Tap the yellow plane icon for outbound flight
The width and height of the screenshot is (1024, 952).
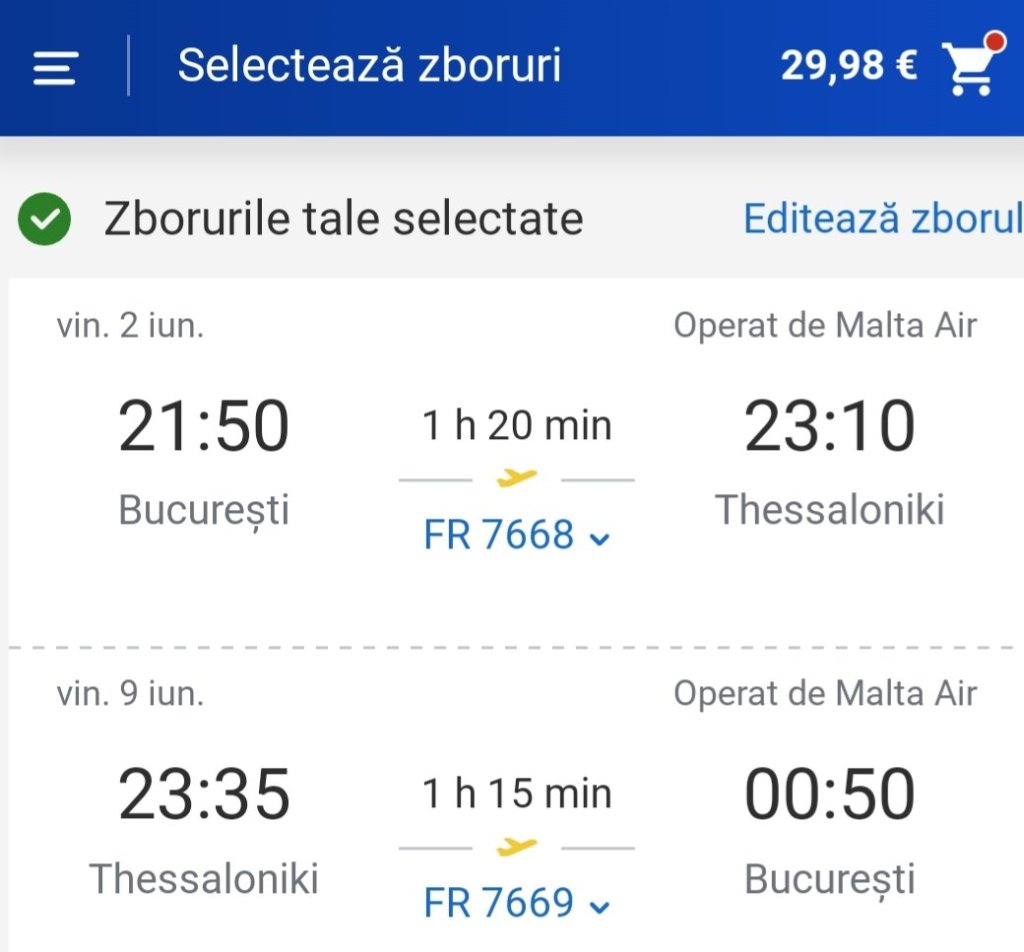pyautogui.click(x=517, y=479)
